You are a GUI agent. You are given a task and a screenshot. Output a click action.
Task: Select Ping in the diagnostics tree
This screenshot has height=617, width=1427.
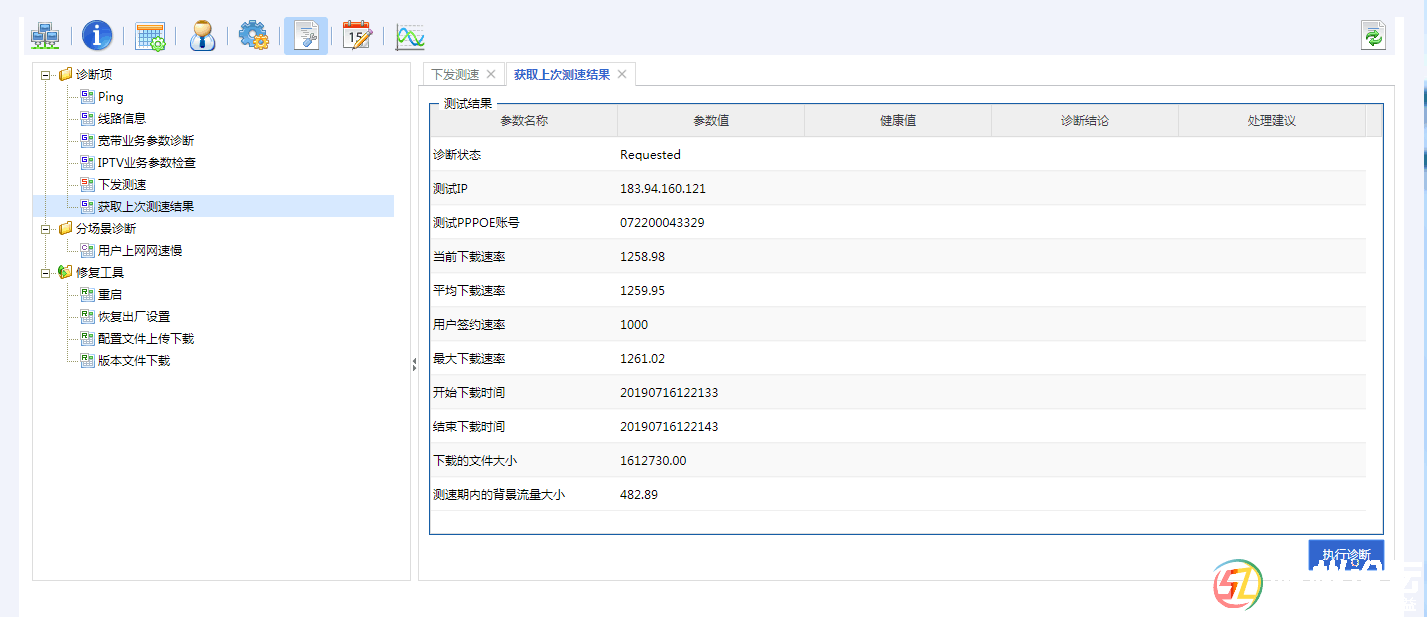tap(110, 97)
